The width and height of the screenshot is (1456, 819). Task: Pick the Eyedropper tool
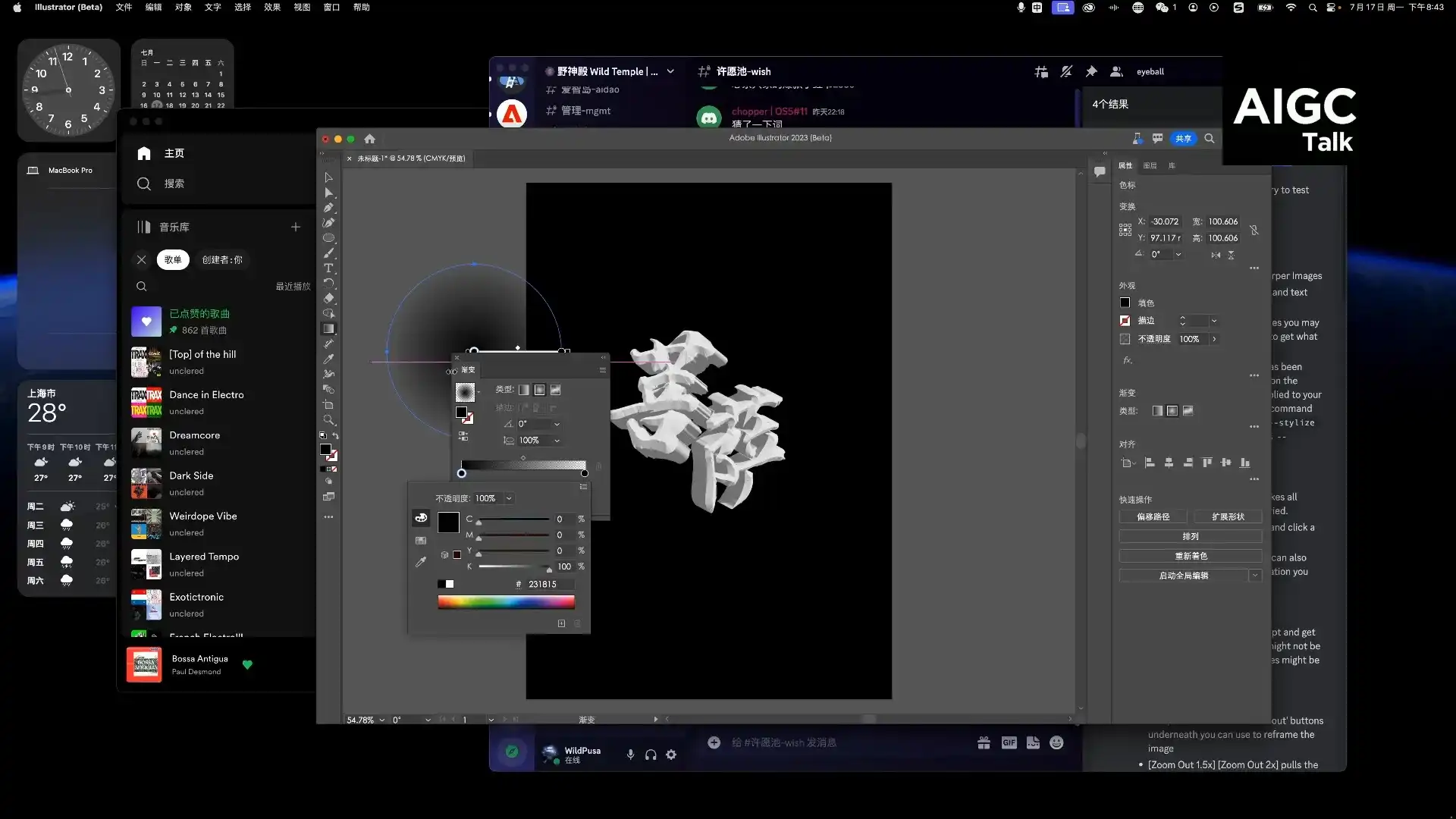coord(328,359)
